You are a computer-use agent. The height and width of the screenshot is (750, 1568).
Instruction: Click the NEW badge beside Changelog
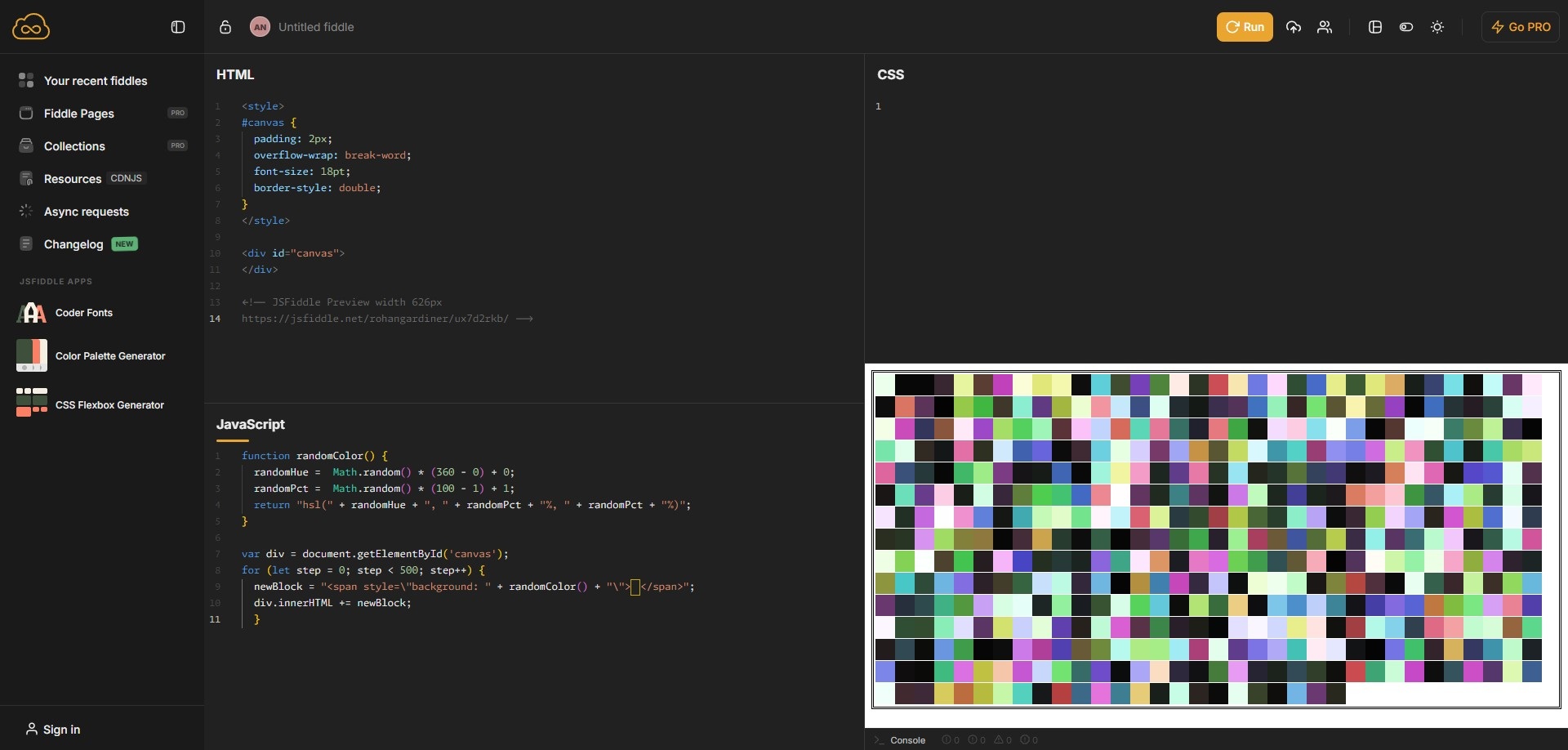point(124,243)
